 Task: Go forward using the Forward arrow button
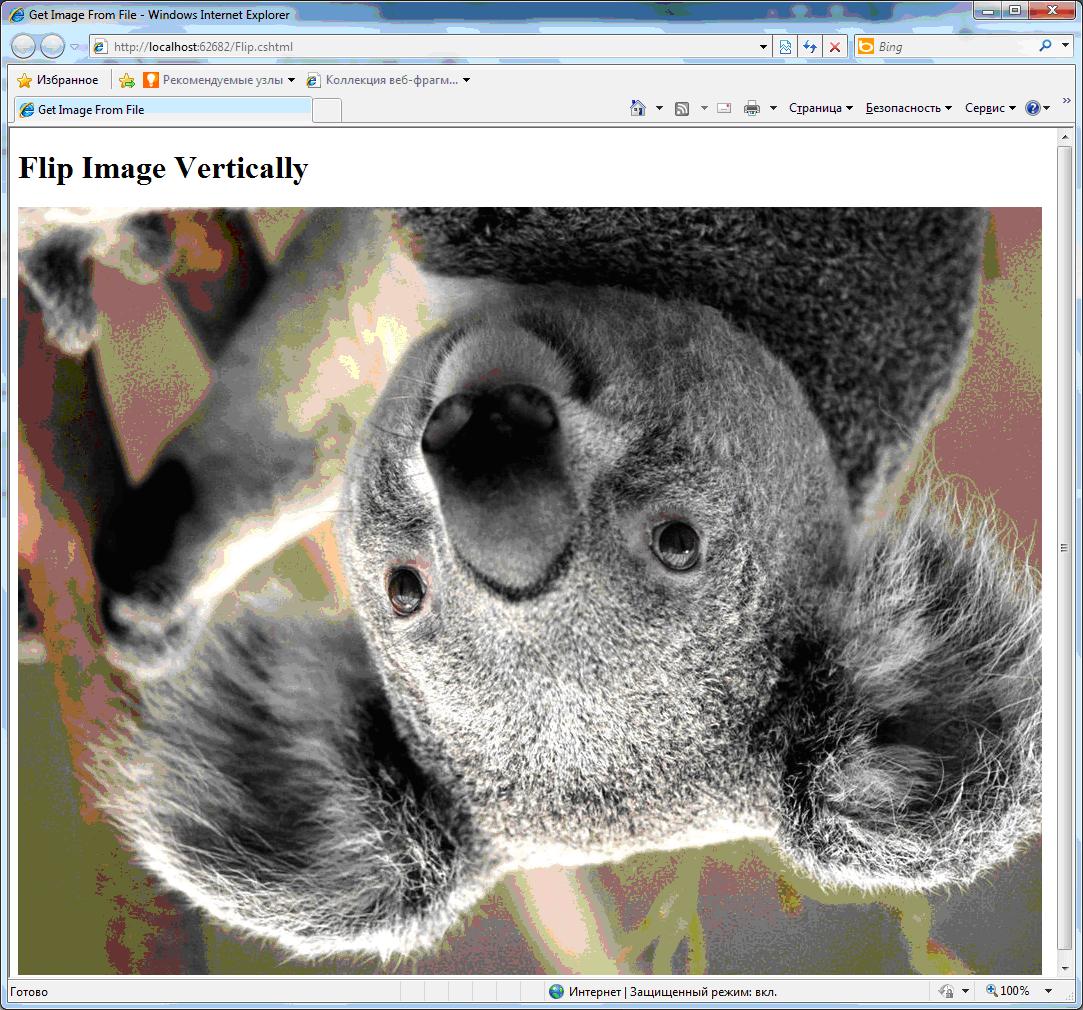52,46
